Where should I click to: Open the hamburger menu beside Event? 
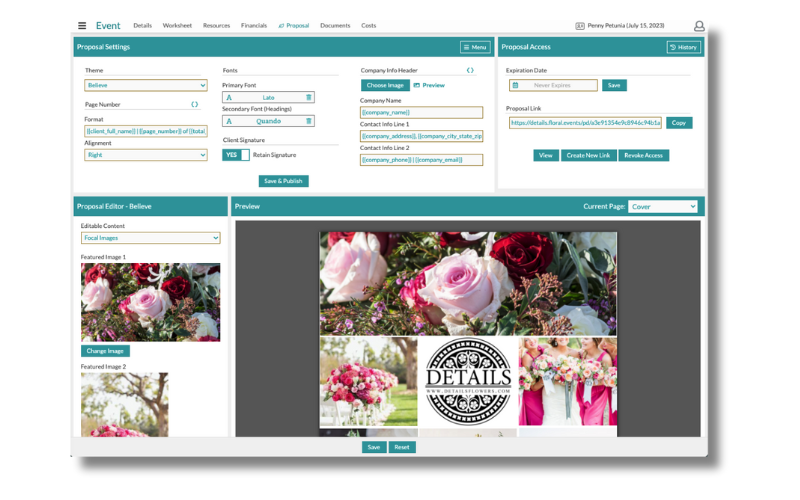click(82, 26)
